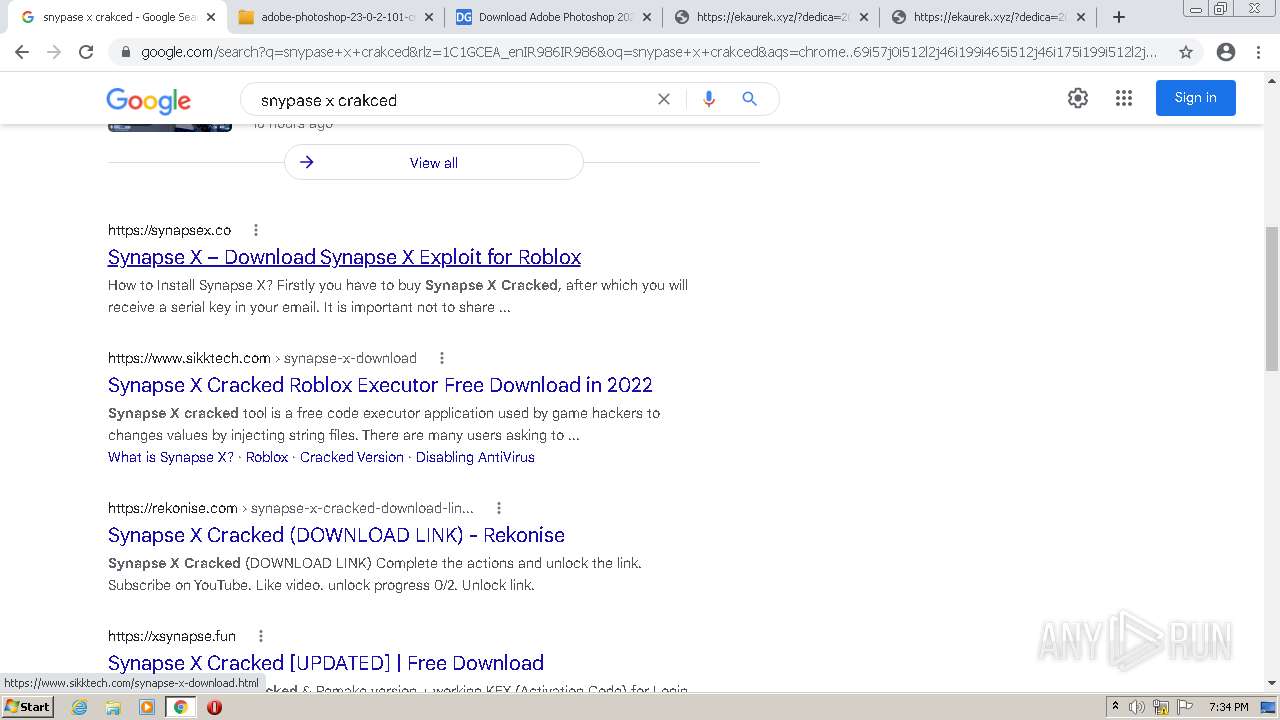This screenshot has height=720, width=1280.
Task: Close the Download Adobe Photoshop tab
Action: [646, 17]
